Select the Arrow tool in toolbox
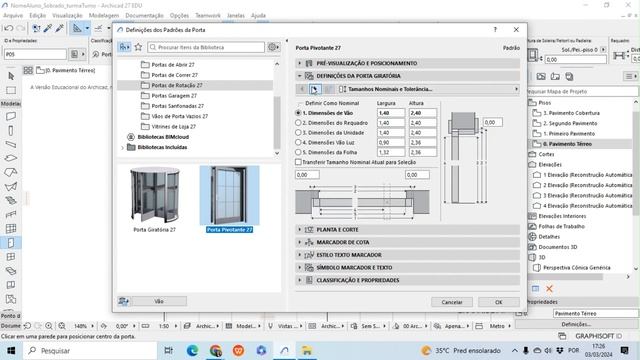Screen dimensions: 640x360 (x=11, y=76)
